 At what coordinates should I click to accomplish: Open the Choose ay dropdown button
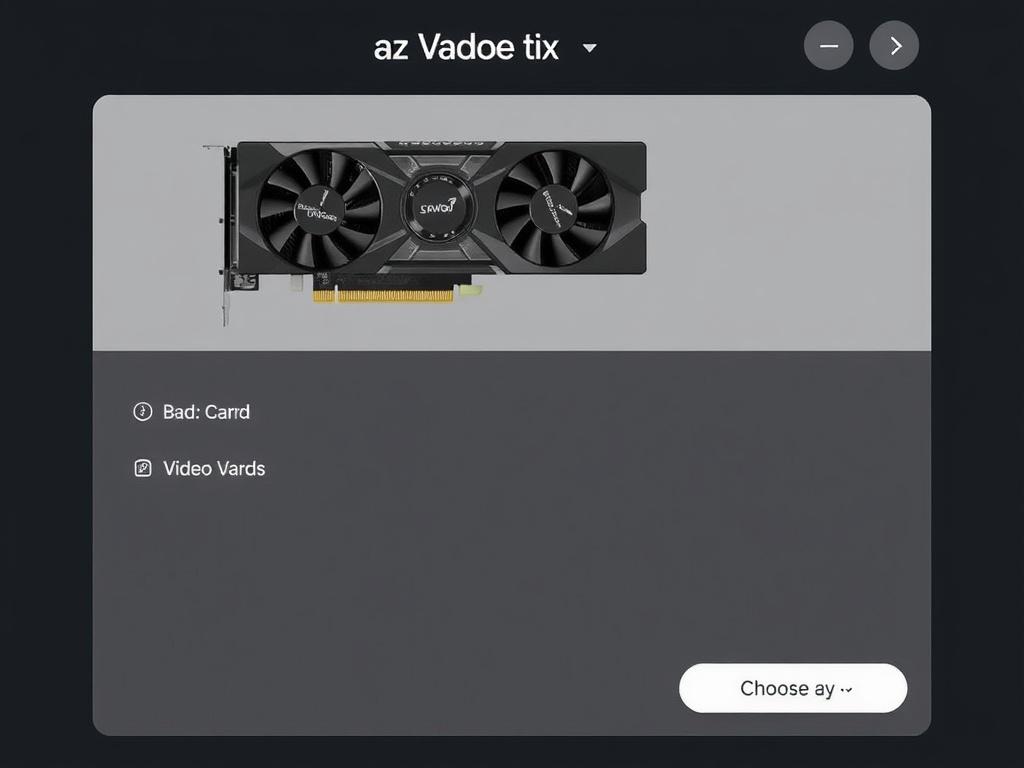pos(793,688)
